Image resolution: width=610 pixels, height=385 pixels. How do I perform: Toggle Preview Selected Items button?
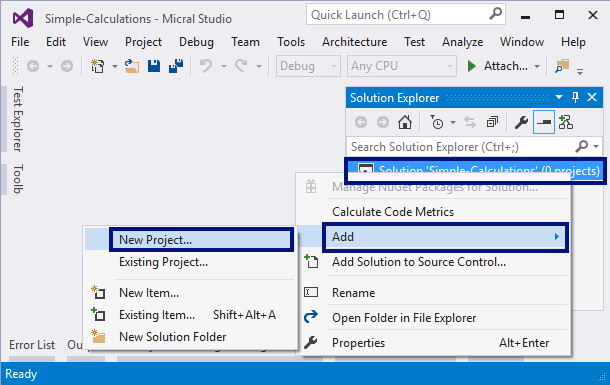(543, 122)
